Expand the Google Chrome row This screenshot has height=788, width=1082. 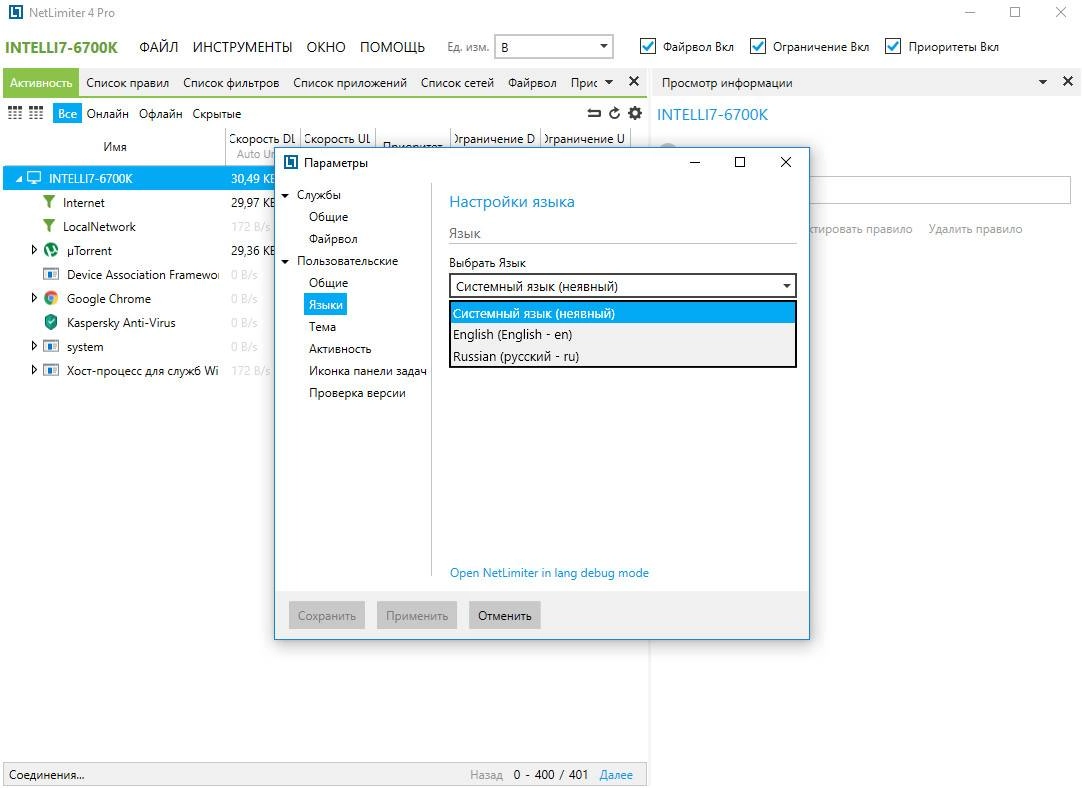(34, 298)
